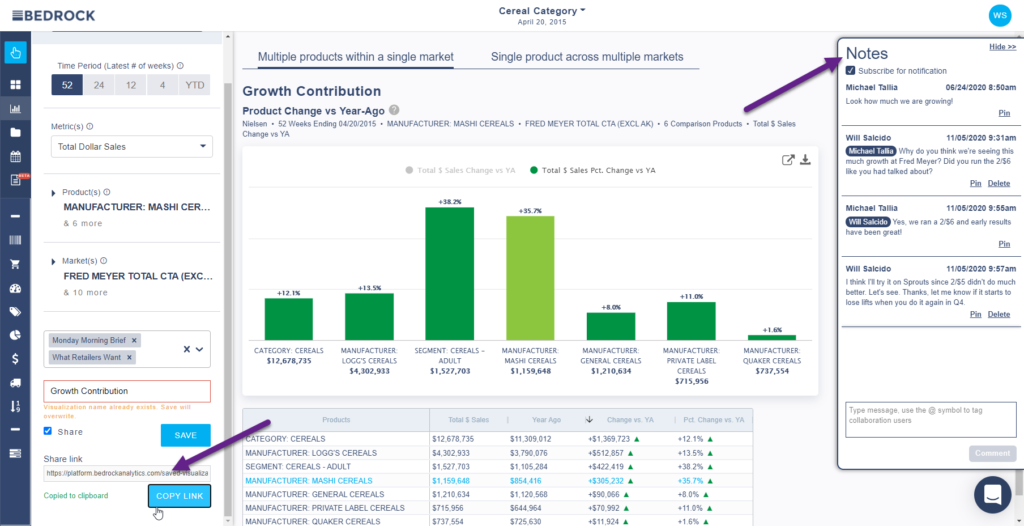The width and height of the screenshot is (1024, 526).
Task: Expand the Product(s) section
Action: coord(54,193)
